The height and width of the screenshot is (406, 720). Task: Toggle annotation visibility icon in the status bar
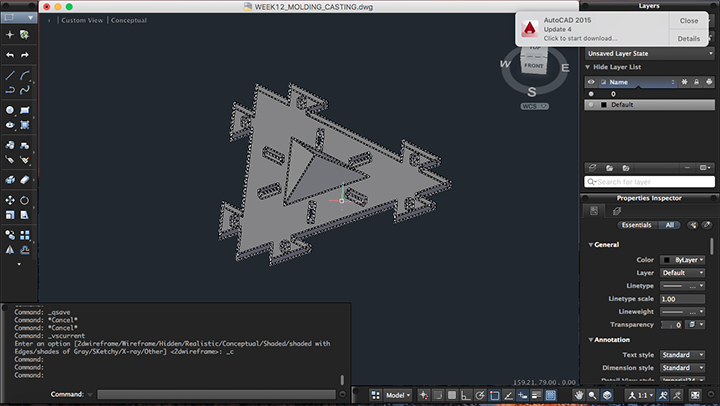tap(663, 395)
